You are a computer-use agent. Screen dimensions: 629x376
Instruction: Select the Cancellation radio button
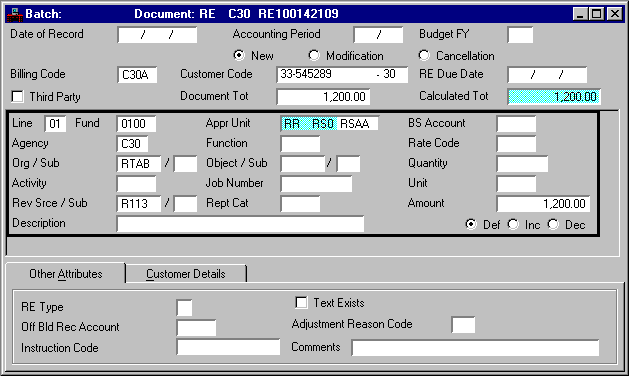click(424, 55)
